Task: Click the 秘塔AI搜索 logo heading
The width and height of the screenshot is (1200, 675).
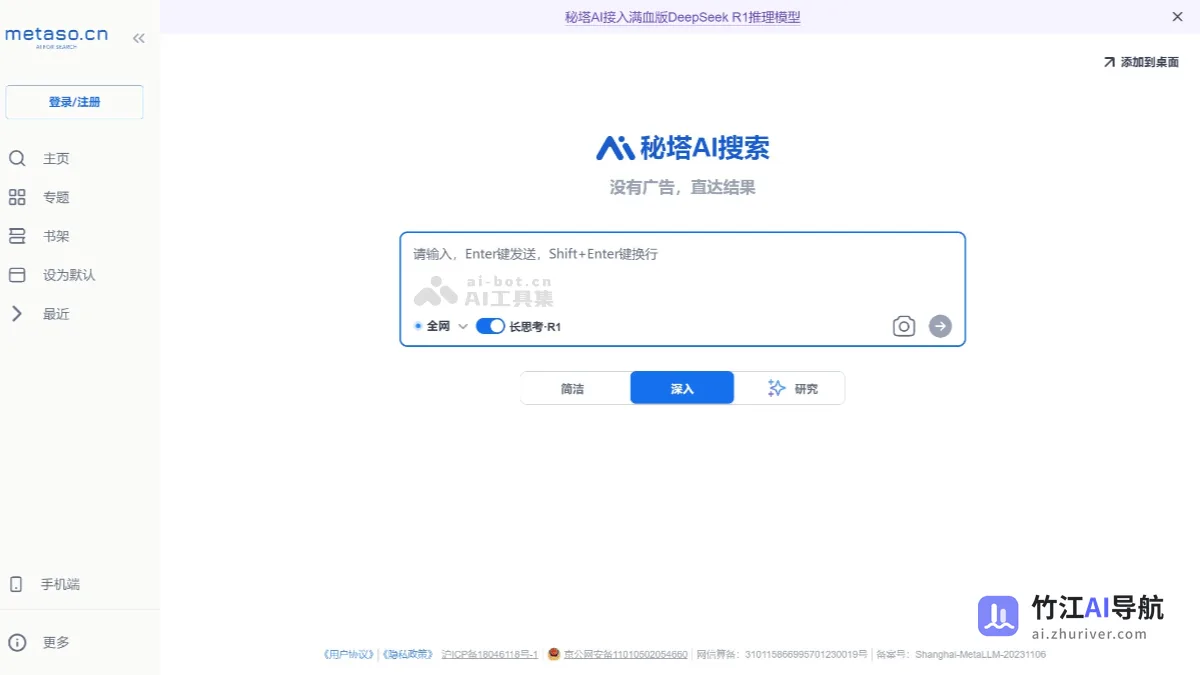Action: 683,148
